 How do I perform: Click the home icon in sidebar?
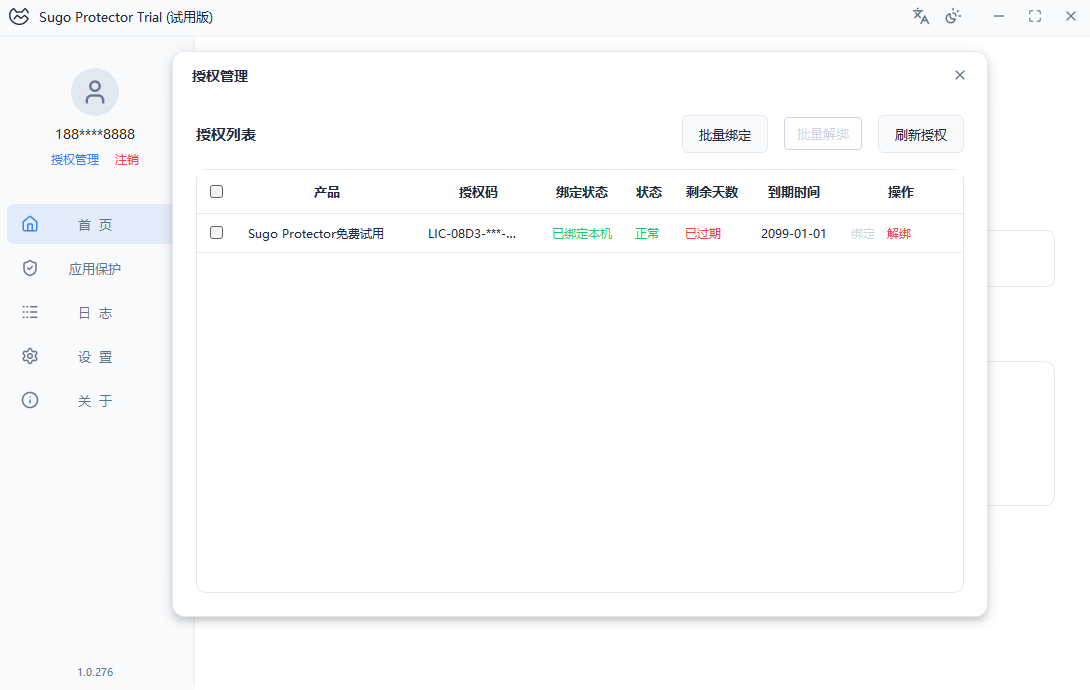(30, 224)
